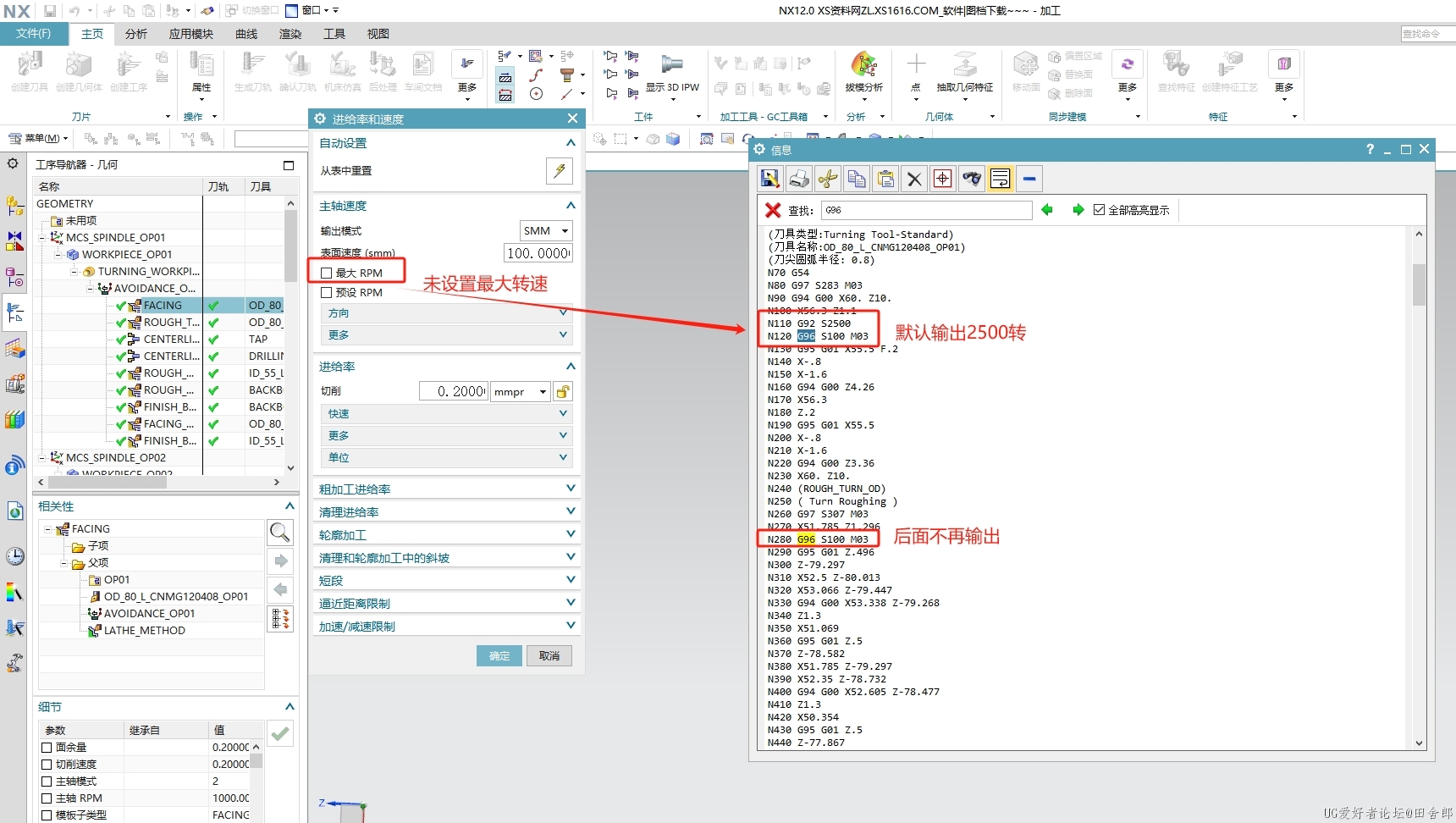Click the settings gear above the navigator sidebar
1456x823 pixels.
[13, 163]
